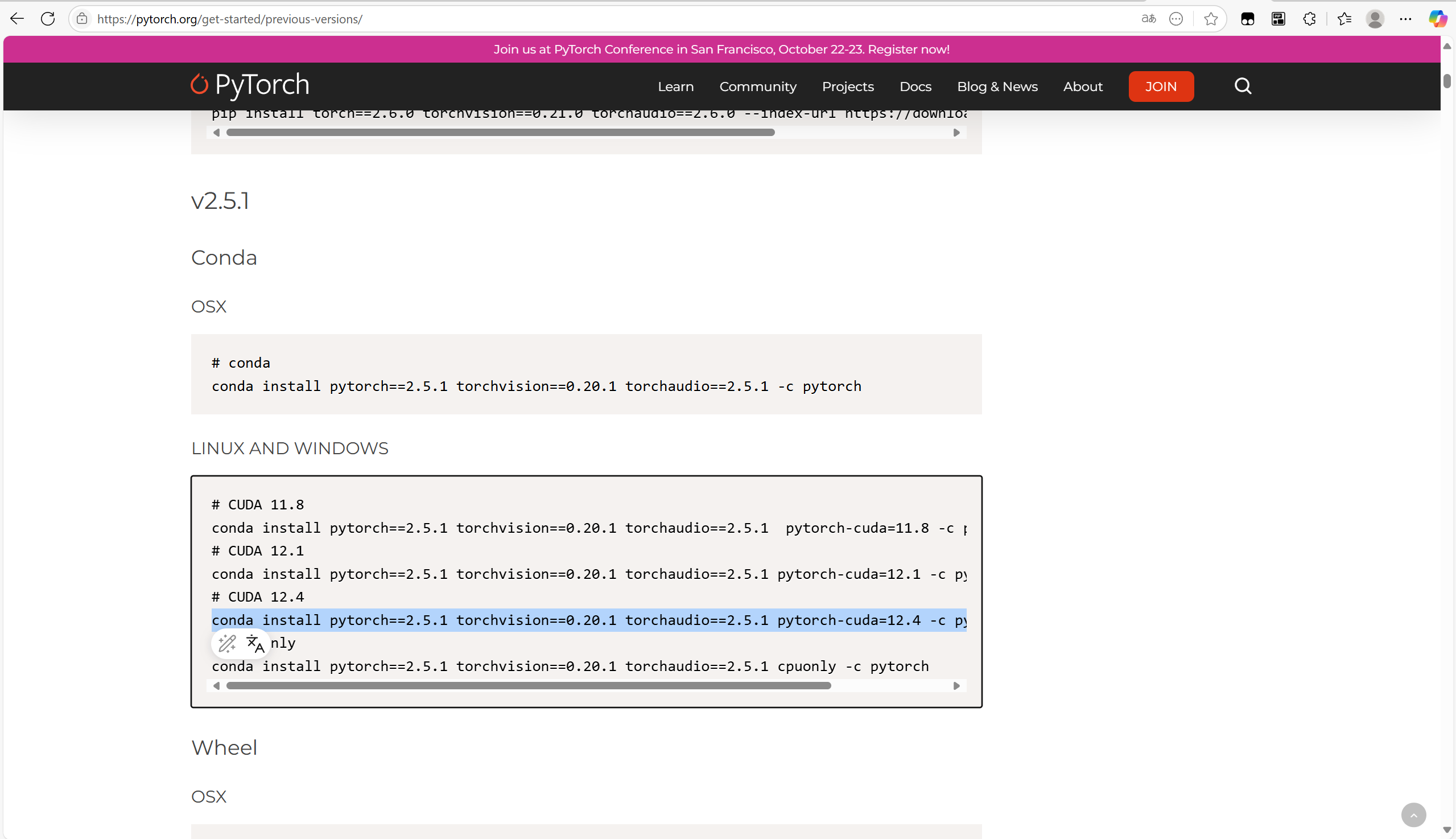Open the translate page icon in the address bar
The width and height of the screenshot is (1456, 839).
click(x=1148, y=19)
